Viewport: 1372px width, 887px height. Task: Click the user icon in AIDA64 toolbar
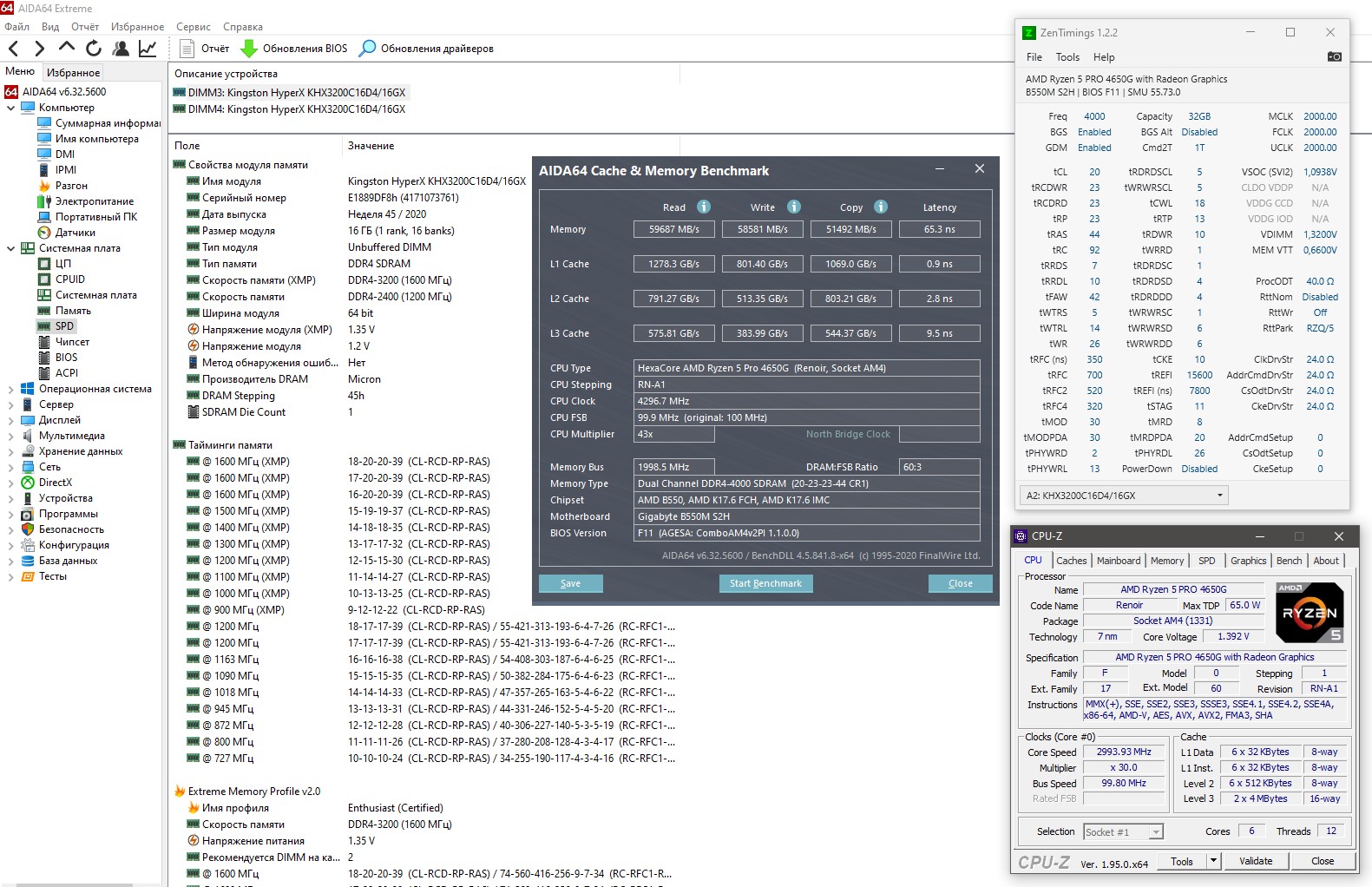click(x=121, y=49)
